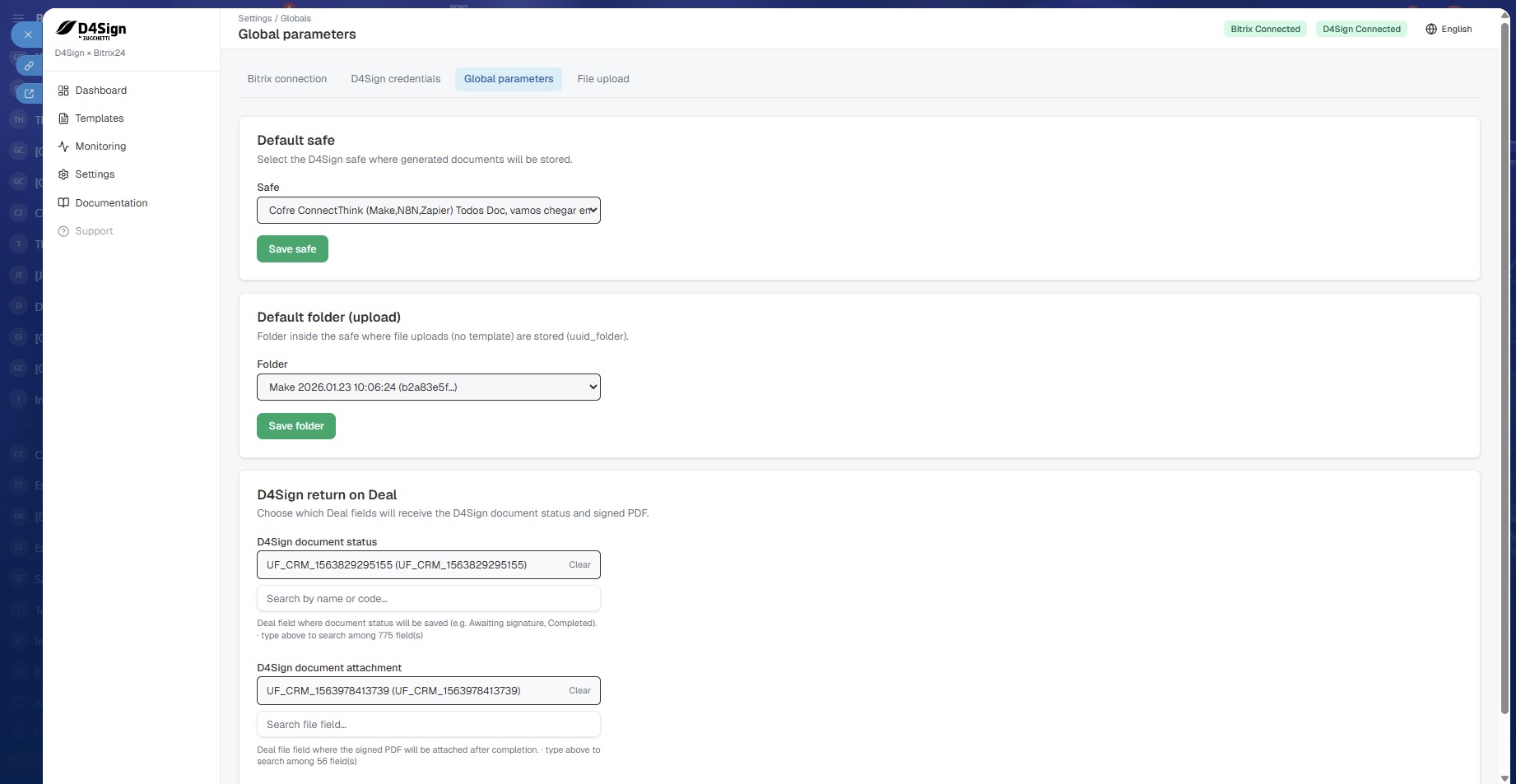1516x784 pixels.
Task: Click the Save safe button
Action: pyautogui.click(x=292, y=249)
